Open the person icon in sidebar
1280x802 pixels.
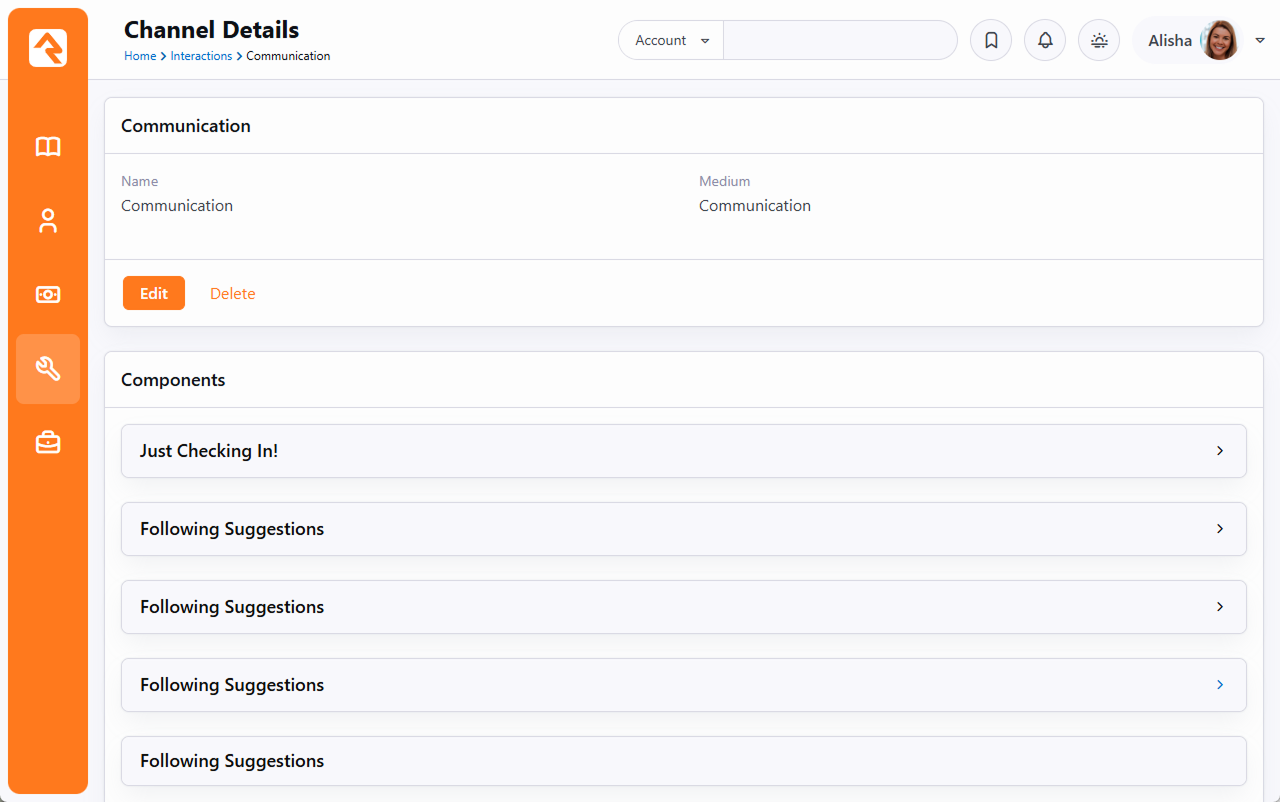48,221
